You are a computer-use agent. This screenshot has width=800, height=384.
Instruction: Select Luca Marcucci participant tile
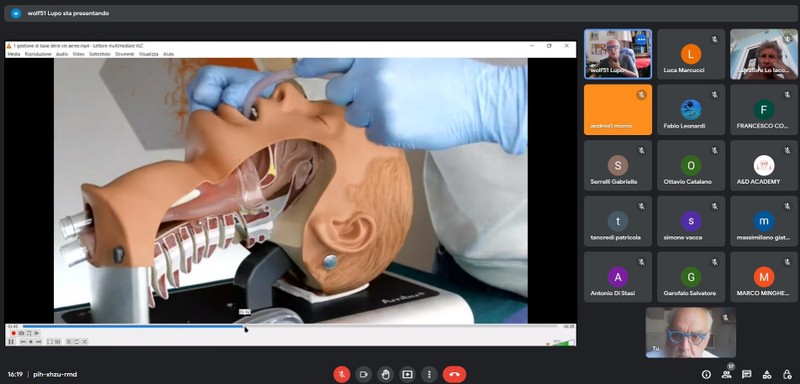pos(691,54)
